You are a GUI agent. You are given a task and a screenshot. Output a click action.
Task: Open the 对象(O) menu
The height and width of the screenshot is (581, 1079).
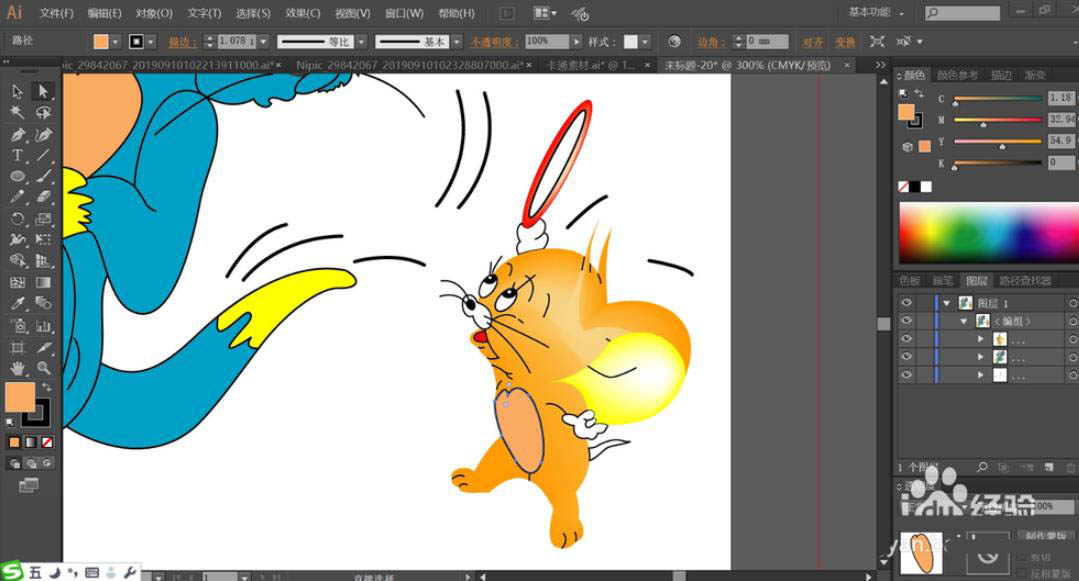pyautogui.click(x=154, y=13)
